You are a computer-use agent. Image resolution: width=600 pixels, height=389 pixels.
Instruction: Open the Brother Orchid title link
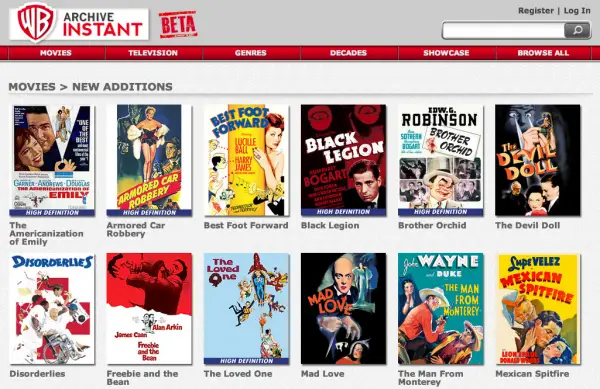(x=432, y=225)
